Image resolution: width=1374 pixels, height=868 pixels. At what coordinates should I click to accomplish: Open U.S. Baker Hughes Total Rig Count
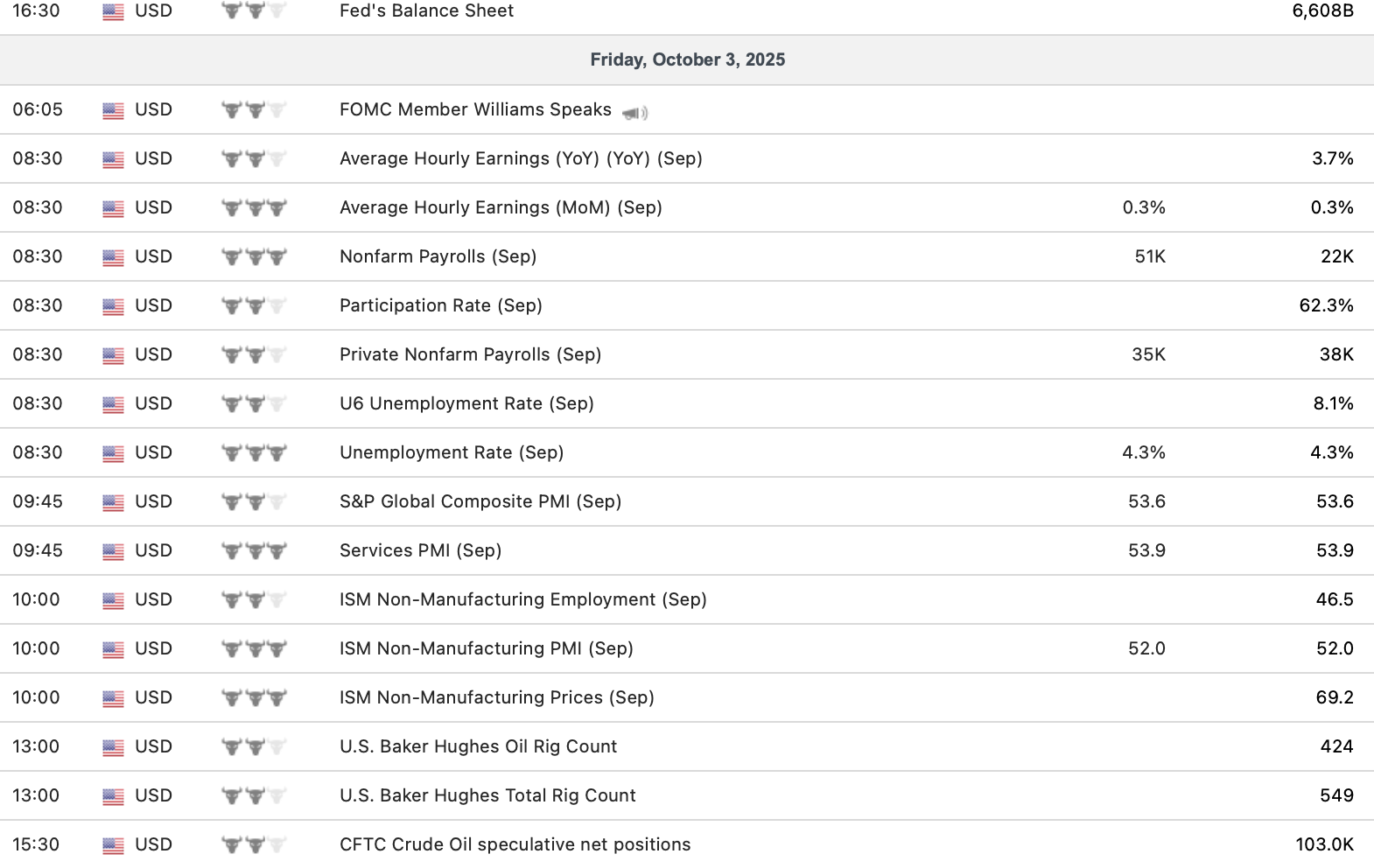tap(487, 795)
